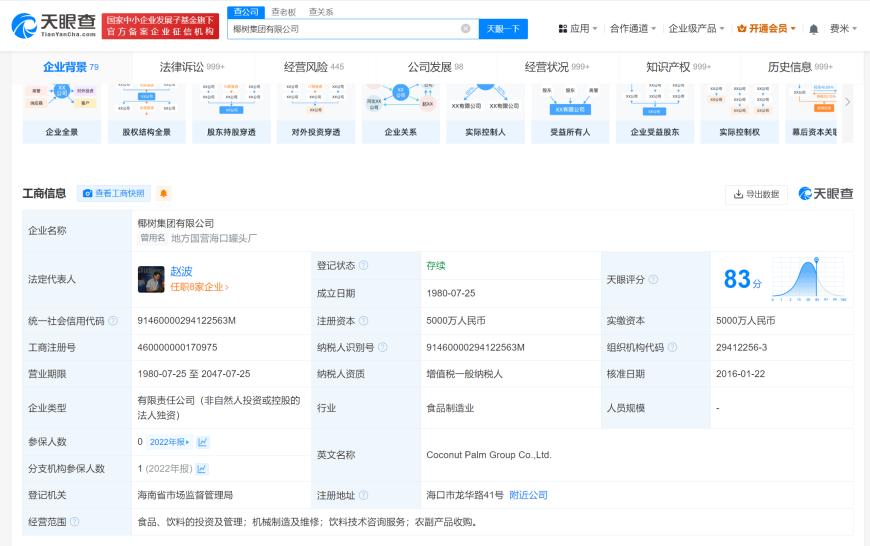This screenshot has height=546, width=870.
Task: Select the 查公司 search tab
Action: 246,12
